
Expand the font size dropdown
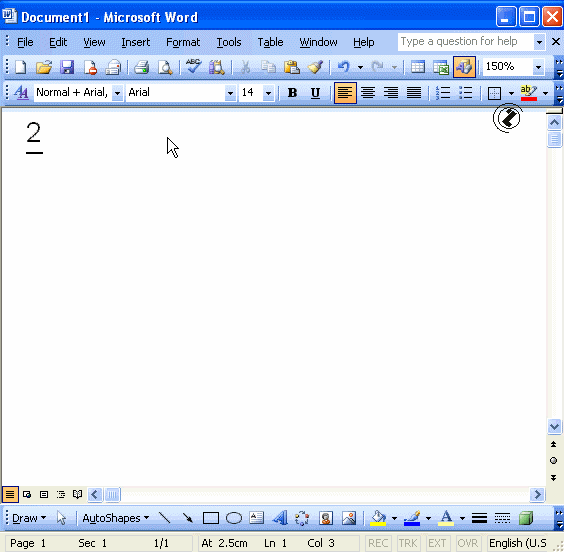[268, 93]
